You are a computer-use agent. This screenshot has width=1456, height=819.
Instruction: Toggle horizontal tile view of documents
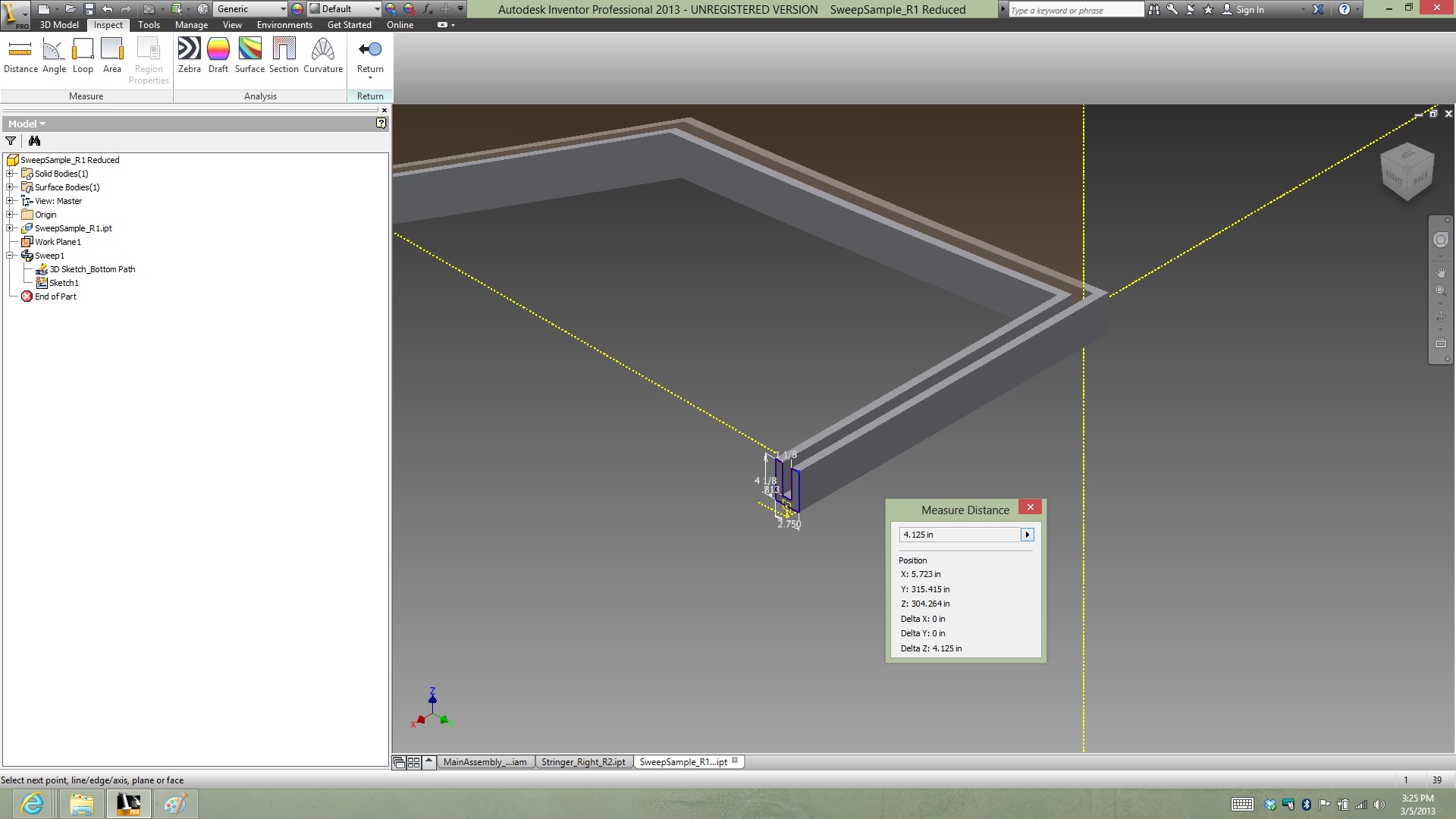coord(413,762)
